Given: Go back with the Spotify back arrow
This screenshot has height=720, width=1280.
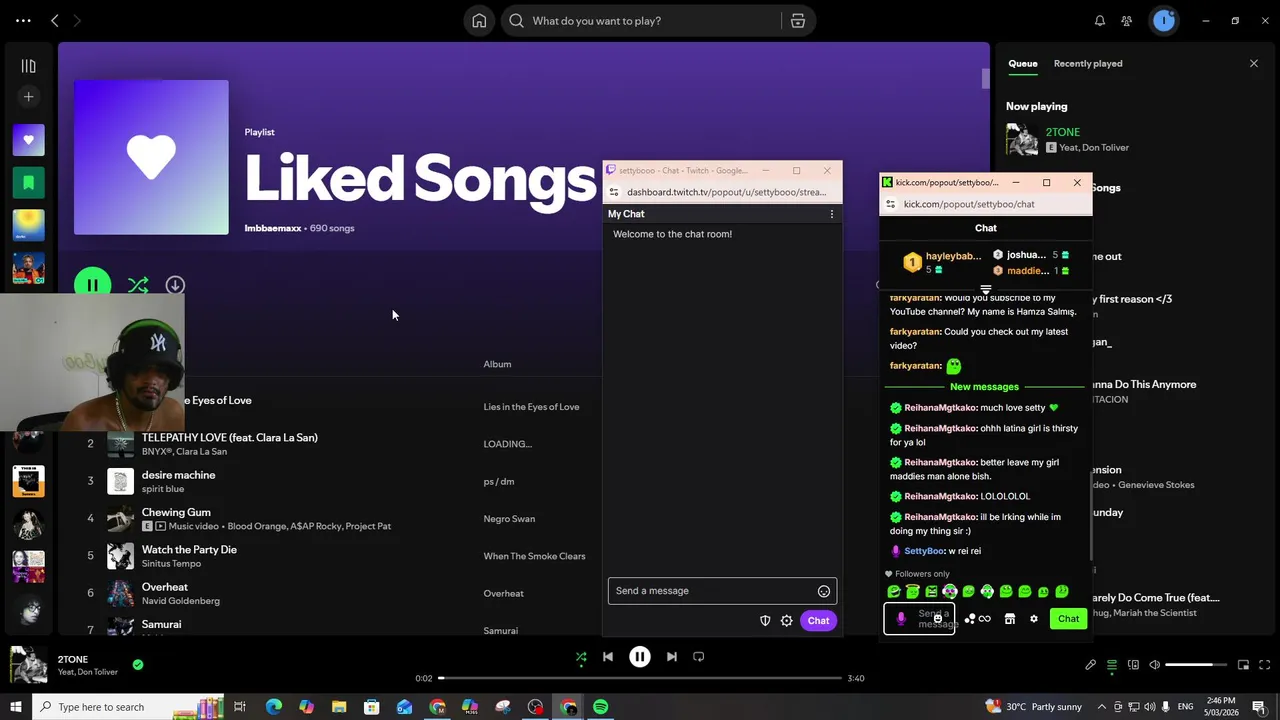Looking at the screenshot, I should (55, 21).
